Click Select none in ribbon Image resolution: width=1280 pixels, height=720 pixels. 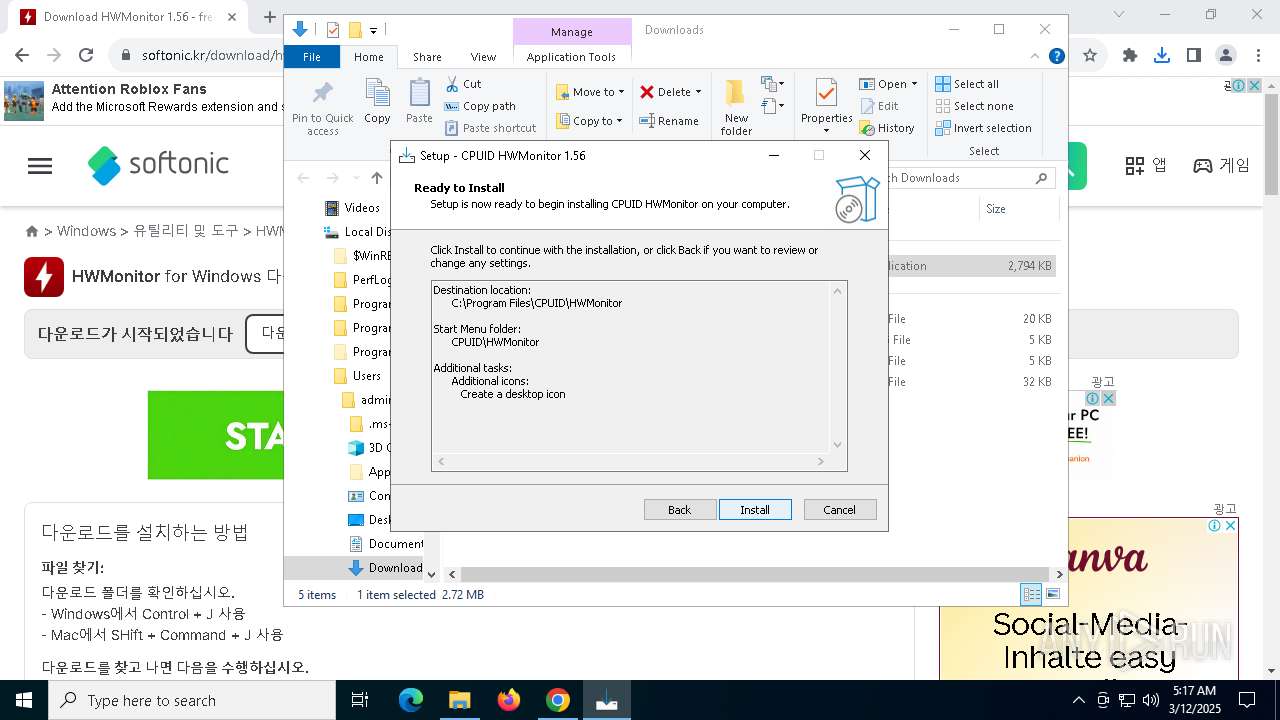(974, 106)
